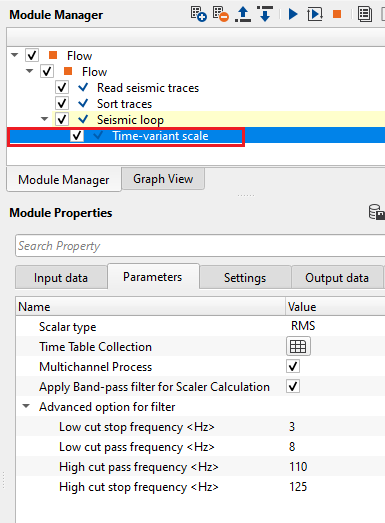Uncheck Apply Band-pass filter for Scaler Calculation
This screenshot has width=385, height=523.
(293, 387)
